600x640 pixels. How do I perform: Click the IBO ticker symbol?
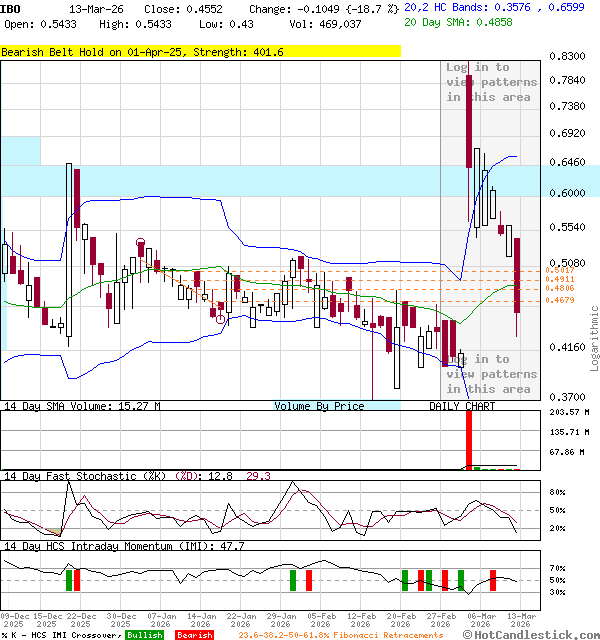pyautogui.click(x=11, y=8)
